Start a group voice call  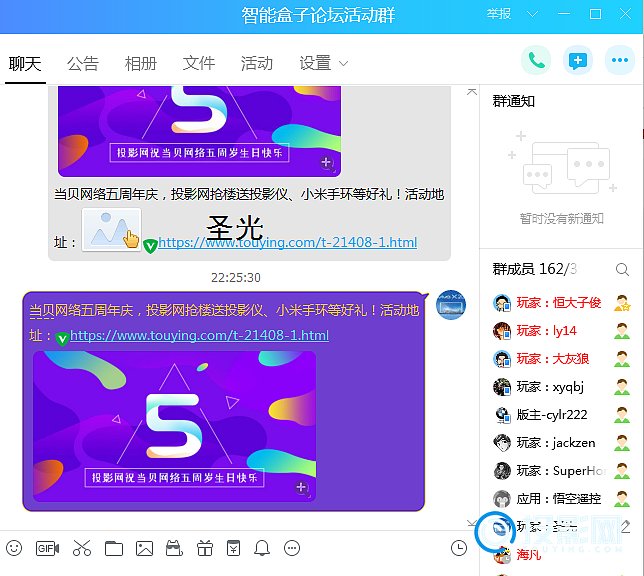point(536,60)
